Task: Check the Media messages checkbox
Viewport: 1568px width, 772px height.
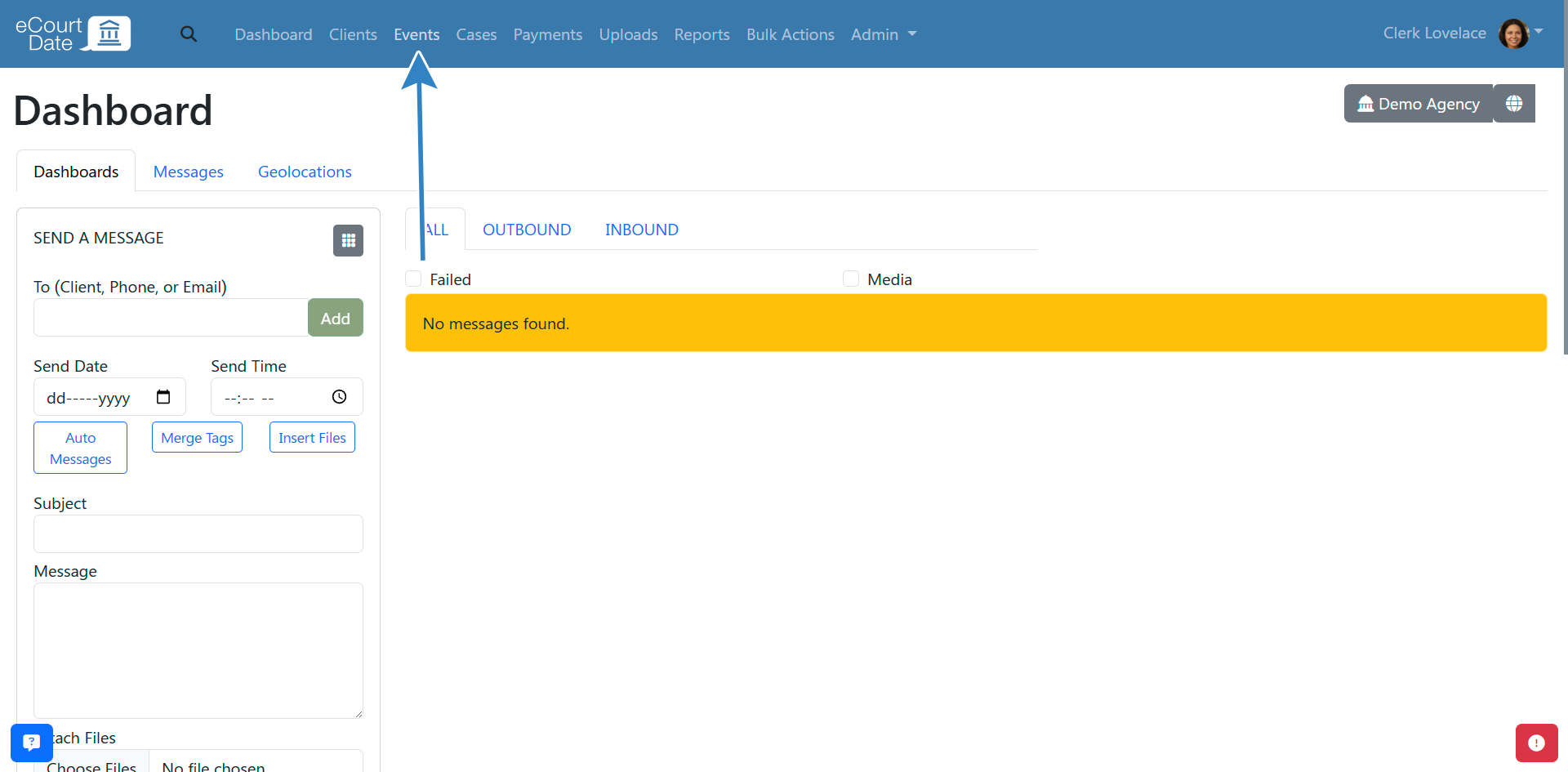Action: point(851,279)
